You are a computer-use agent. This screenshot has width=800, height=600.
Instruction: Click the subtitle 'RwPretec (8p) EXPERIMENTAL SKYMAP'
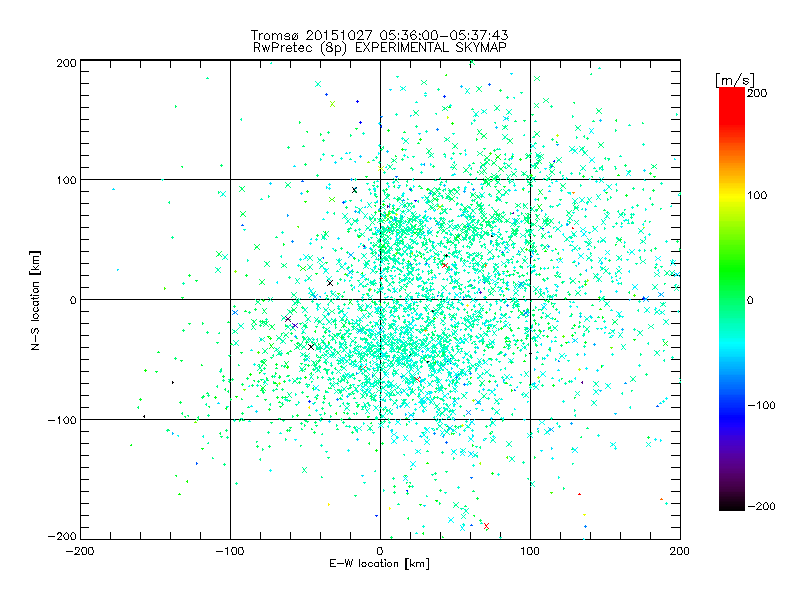379,47
